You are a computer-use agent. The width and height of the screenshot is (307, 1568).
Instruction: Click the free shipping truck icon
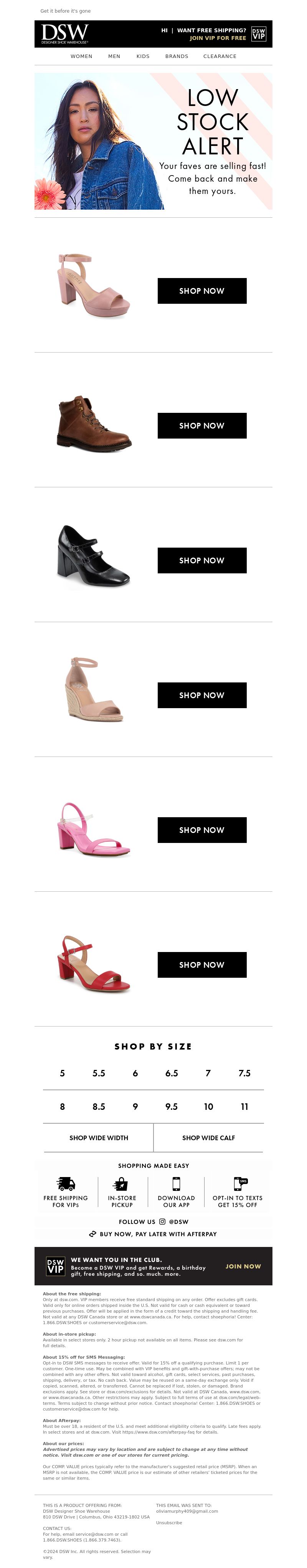66,1183
